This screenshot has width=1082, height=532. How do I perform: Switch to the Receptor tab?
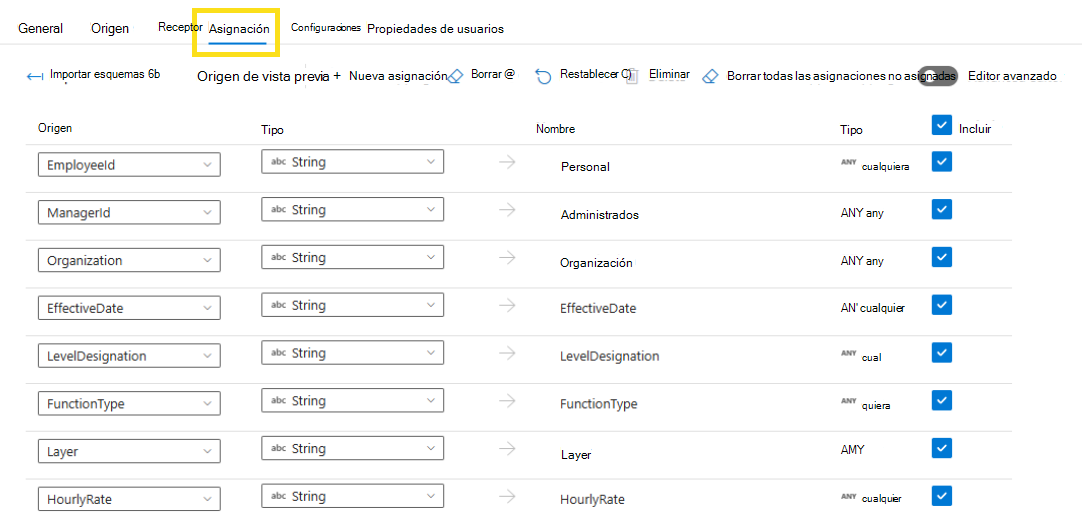point(180,27)
